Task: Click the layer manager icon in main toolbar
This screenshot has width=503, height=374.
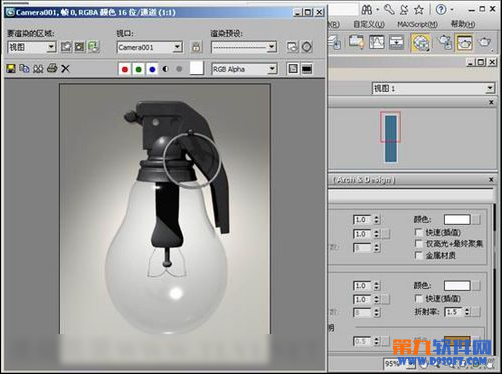Action: (334, 42)
